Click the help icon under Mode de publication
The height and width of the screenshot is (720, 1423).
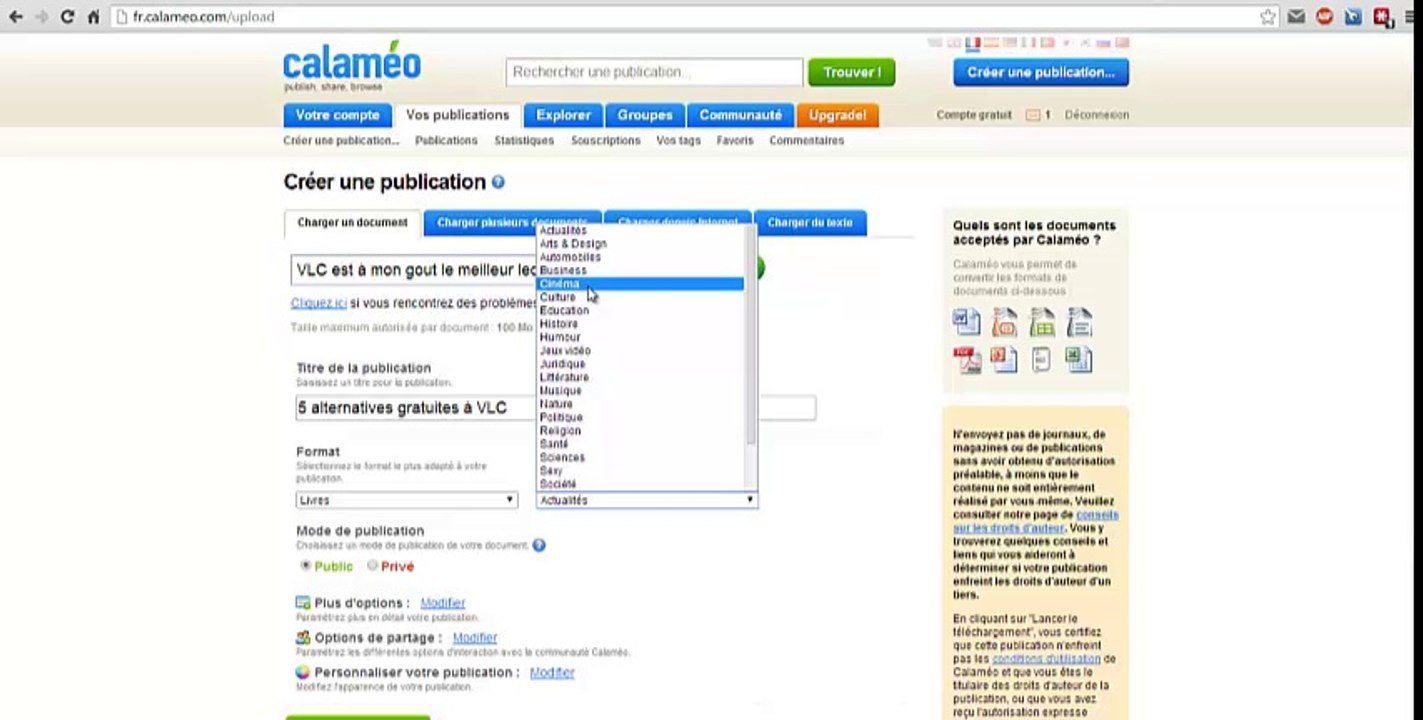coord(539,545)
